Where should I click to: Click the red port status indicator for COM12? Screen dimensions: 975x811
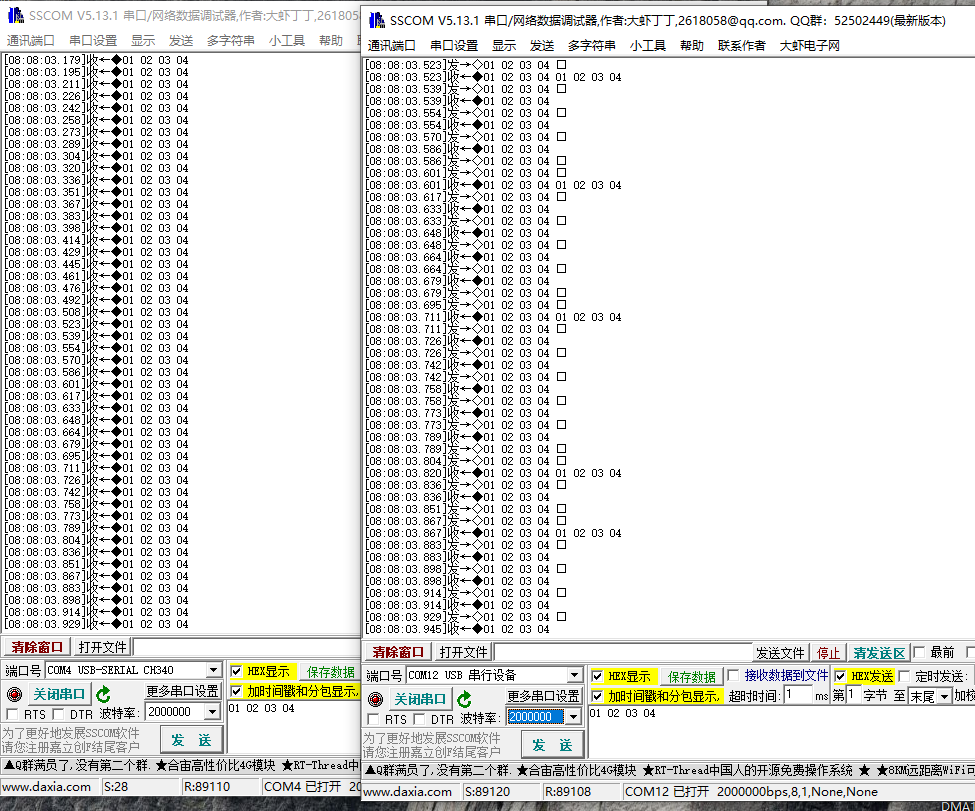pyautogui.click(x=376, y=699)
